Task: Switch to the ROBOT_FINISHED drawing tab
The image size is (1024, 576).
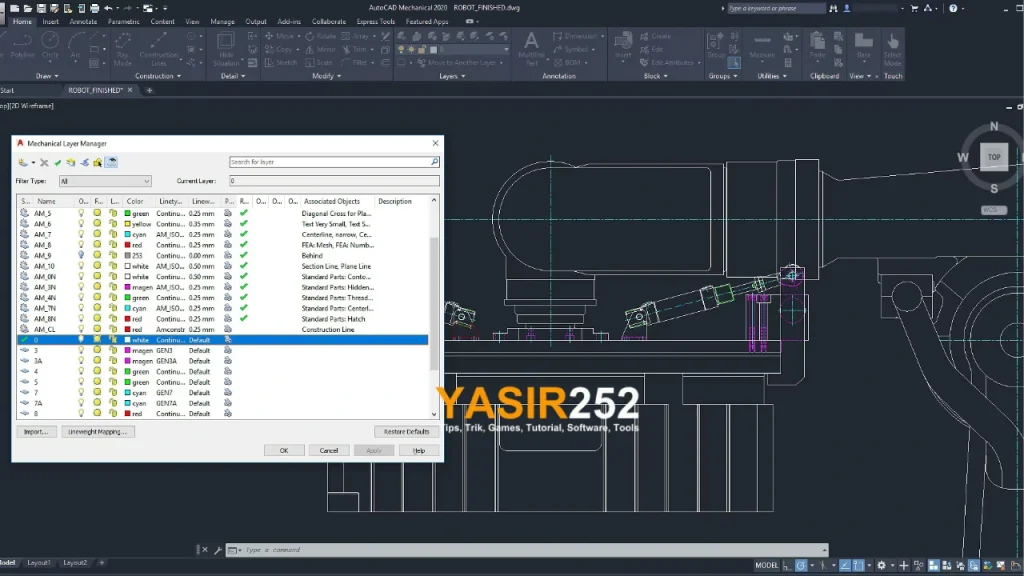Action: [x=95, y=90]
